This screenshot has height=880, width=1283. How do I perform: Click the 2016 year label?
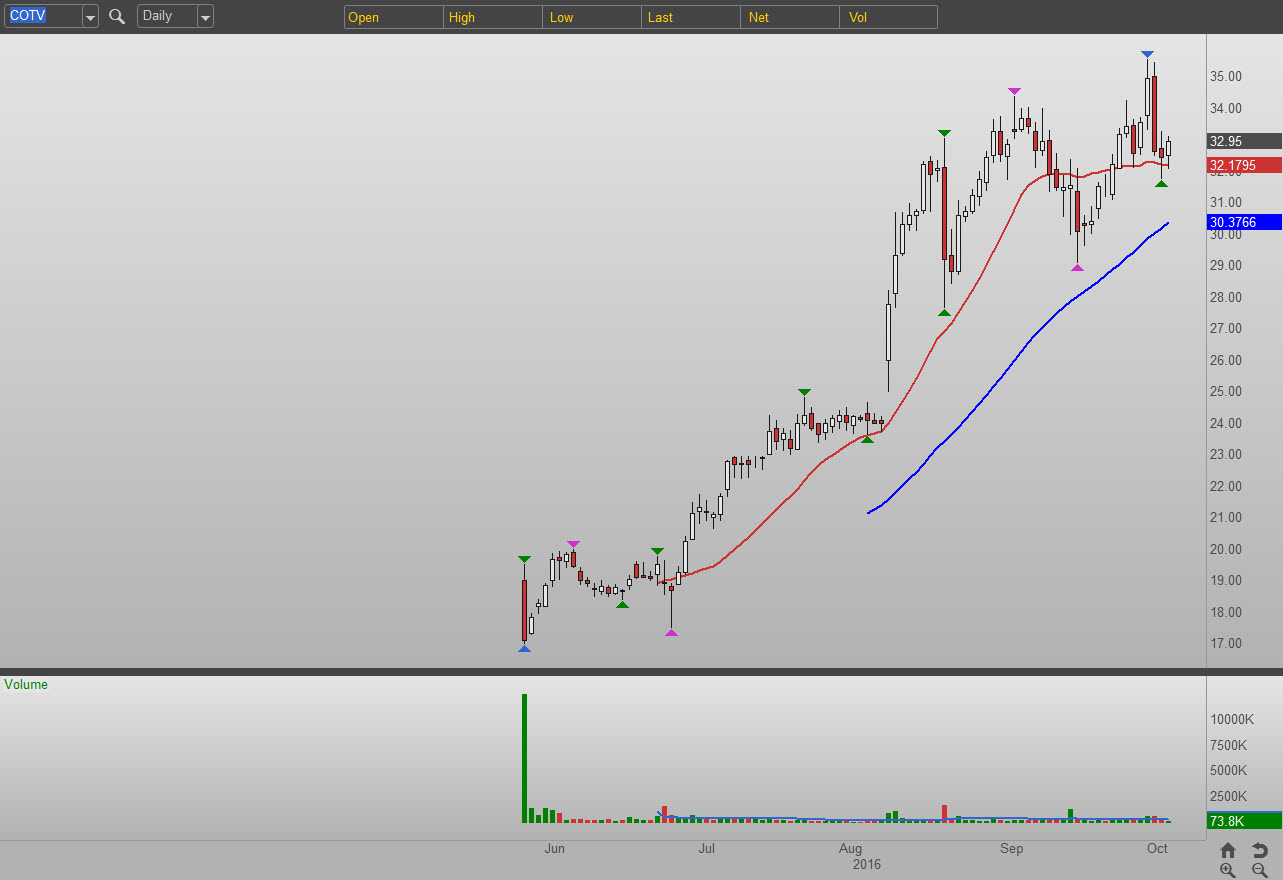coord(866,864)
